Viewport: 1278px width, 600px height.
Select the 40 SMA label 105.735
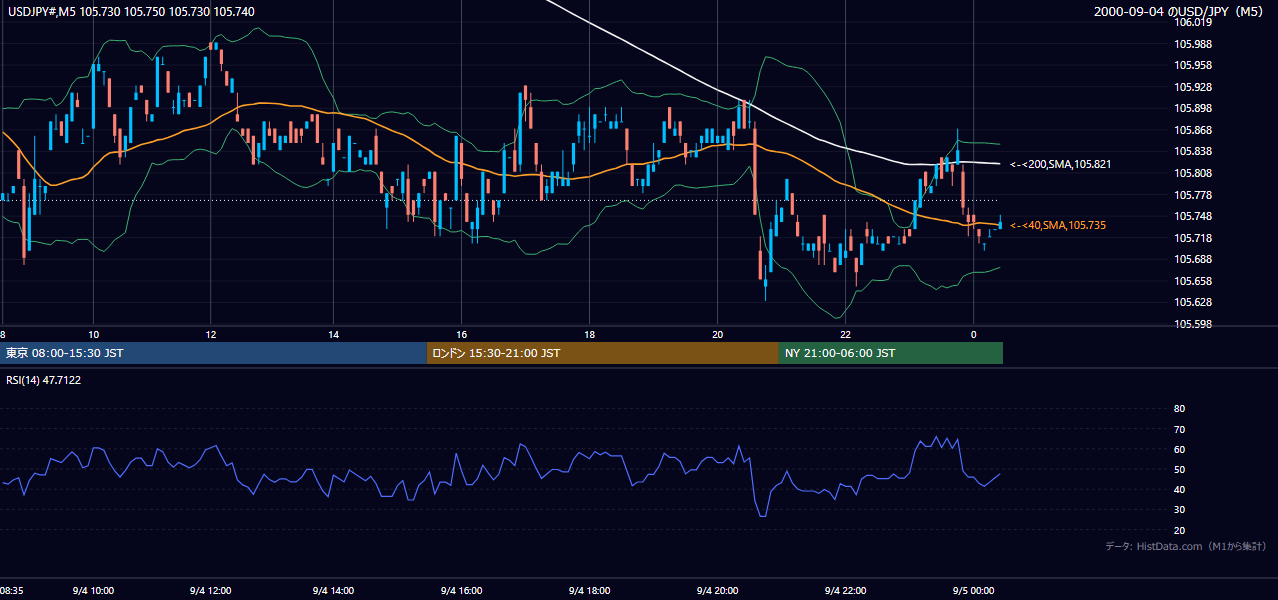pyautogui.click(x=1058, y=225)
